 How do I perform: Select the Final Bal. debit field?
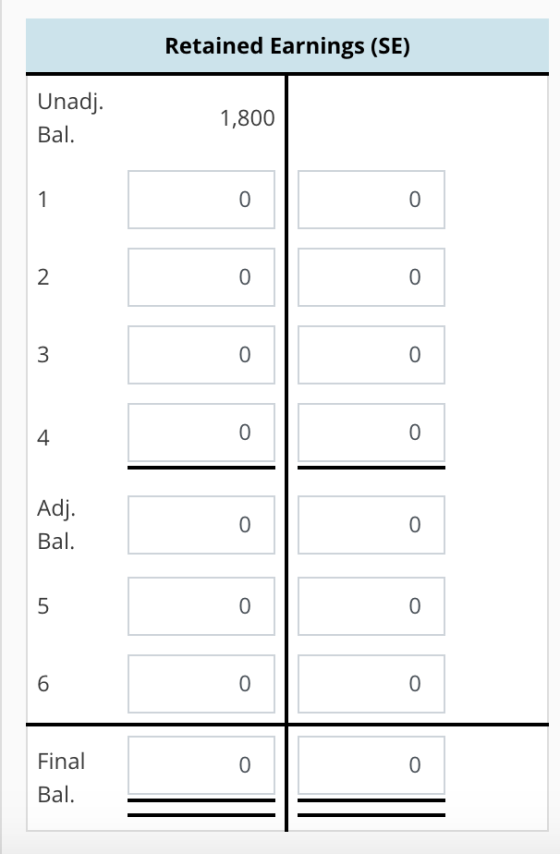[202, 765]
